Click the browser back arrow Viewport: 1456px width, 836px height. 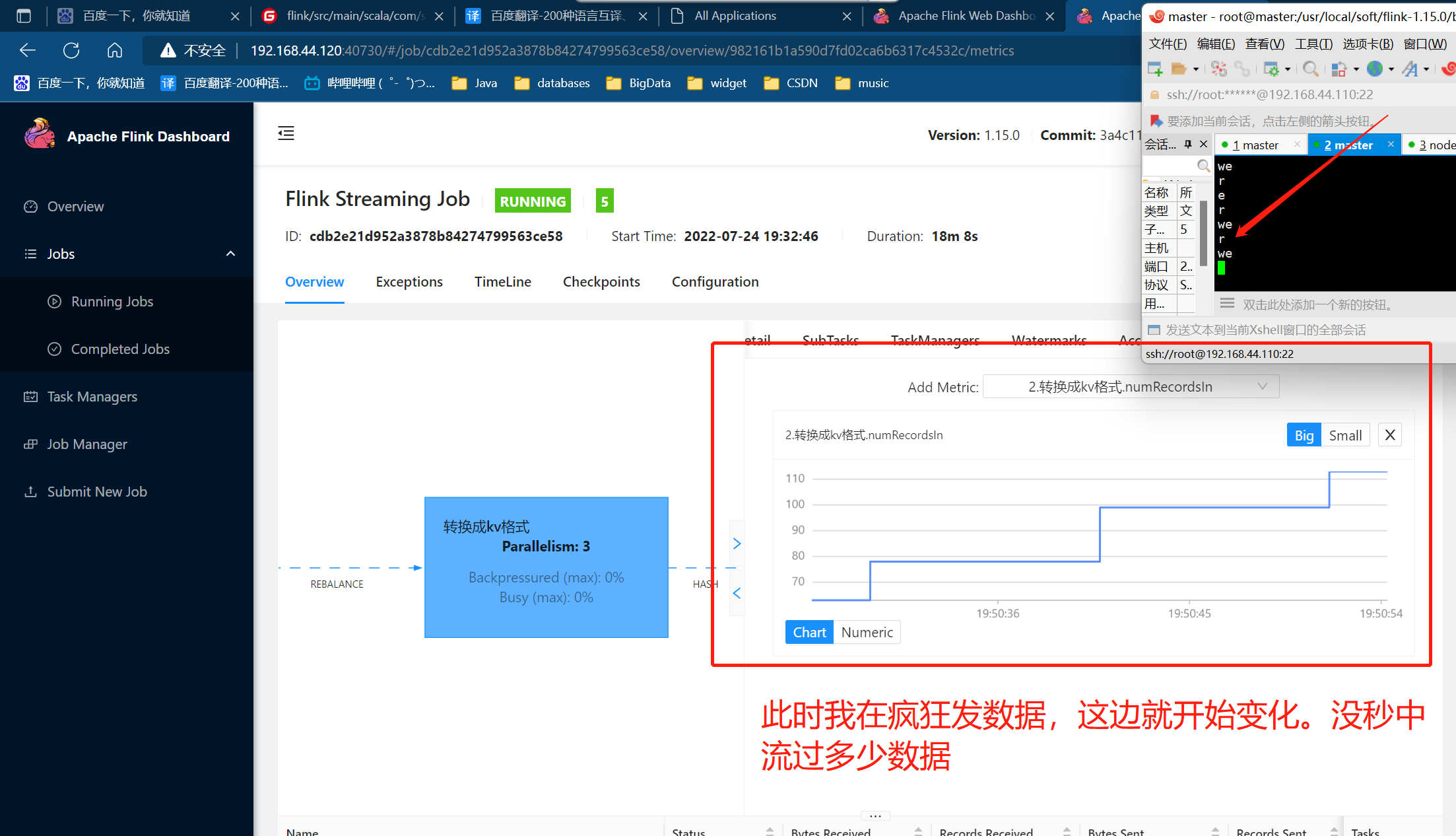(x=28, y=50)
